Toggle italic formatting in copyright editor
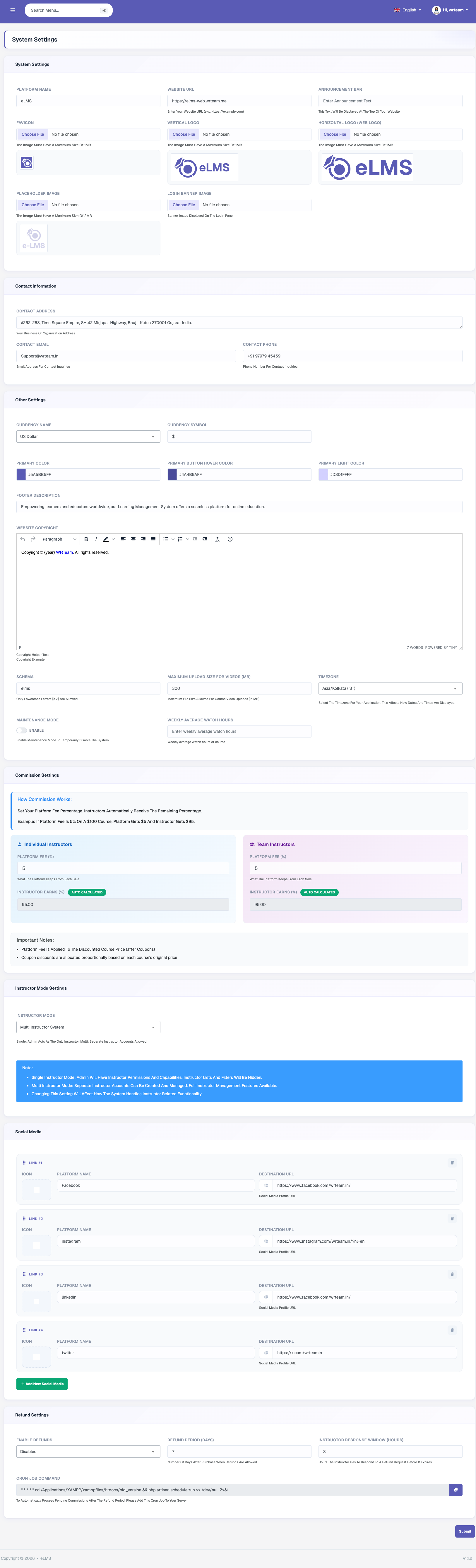 96,539
